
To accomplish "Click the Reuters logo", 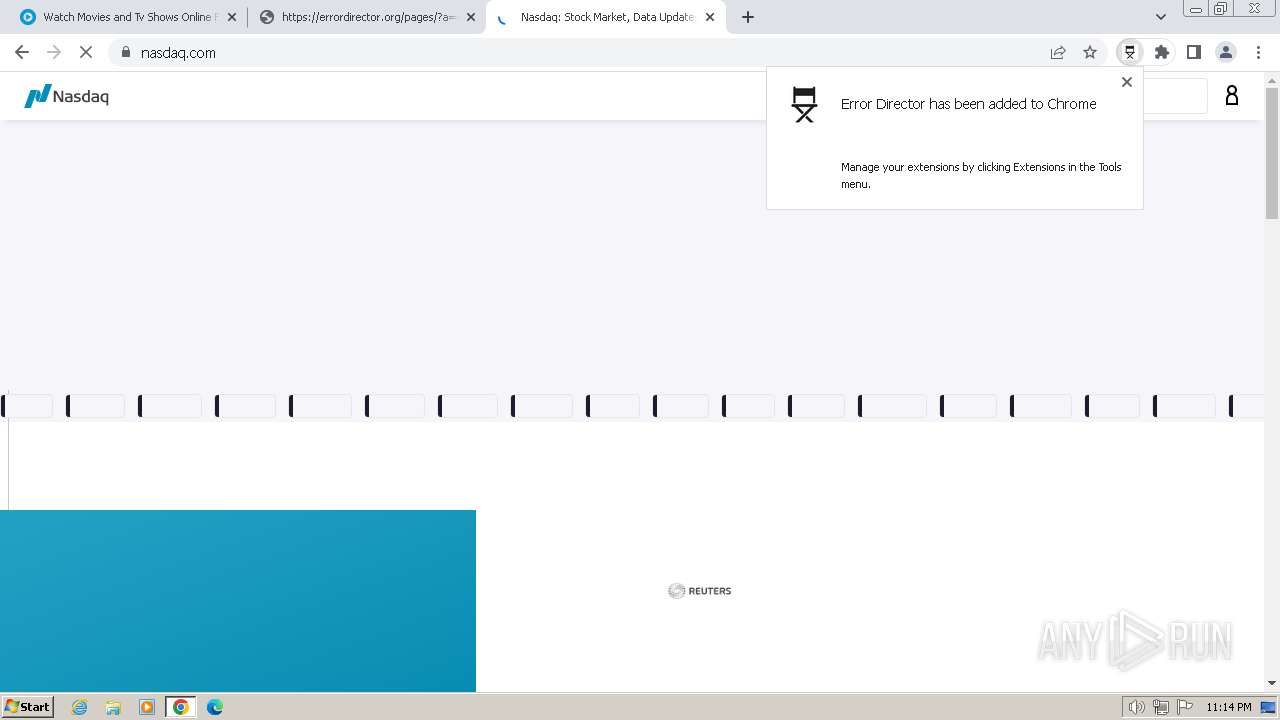I will point(700,591).
